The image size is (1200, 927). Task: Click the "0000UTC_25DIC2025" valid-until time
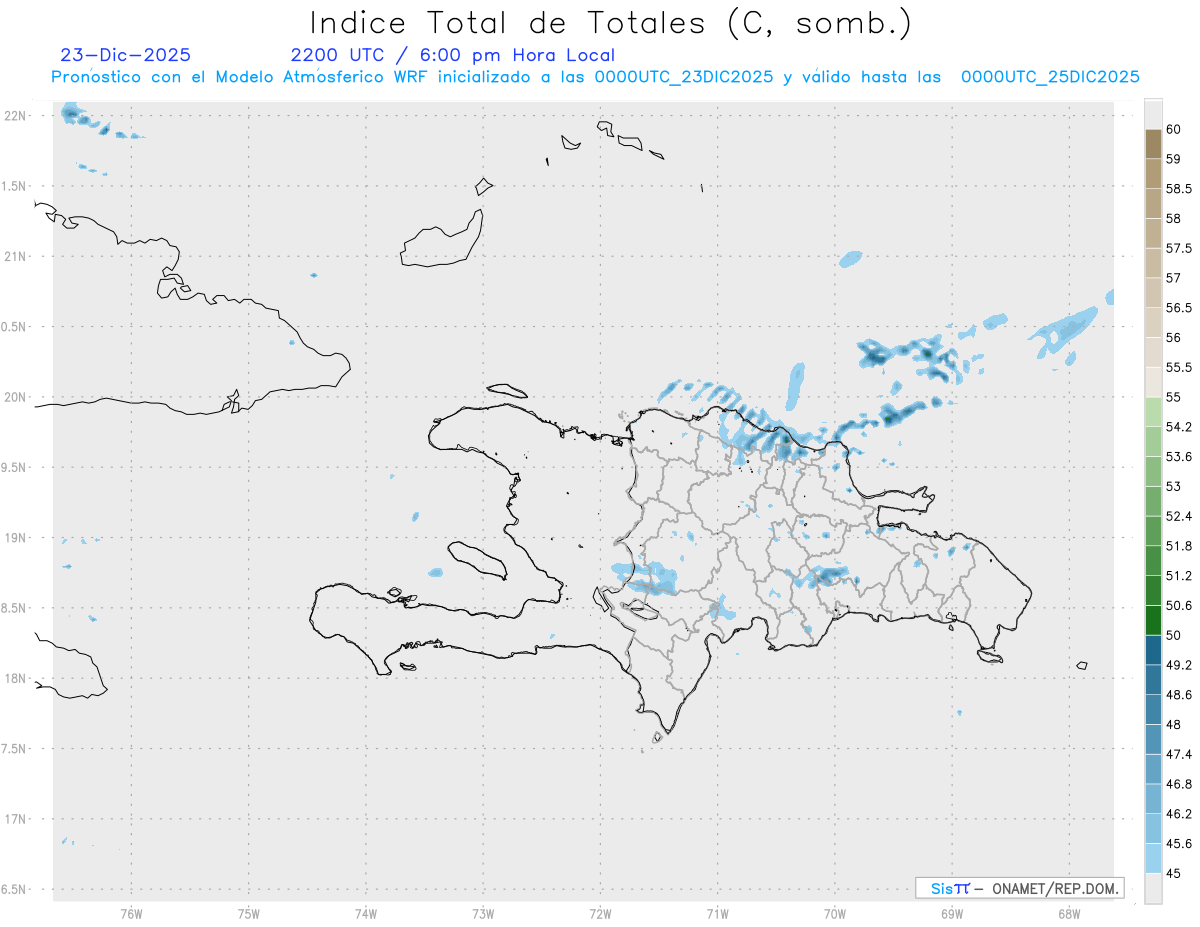[x=1050, y=77]
